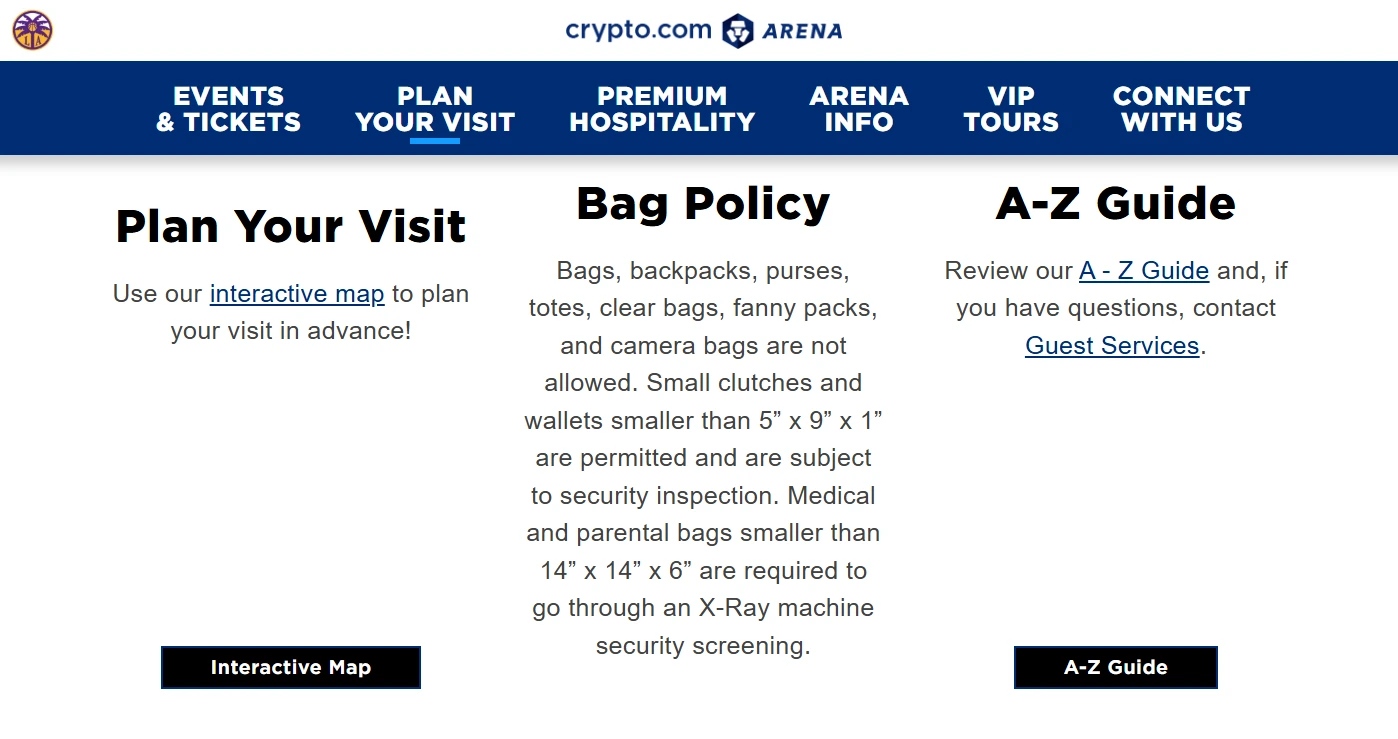Select Plan Your Visit in navigation bar
The image size is (1398, 739).
435,109
